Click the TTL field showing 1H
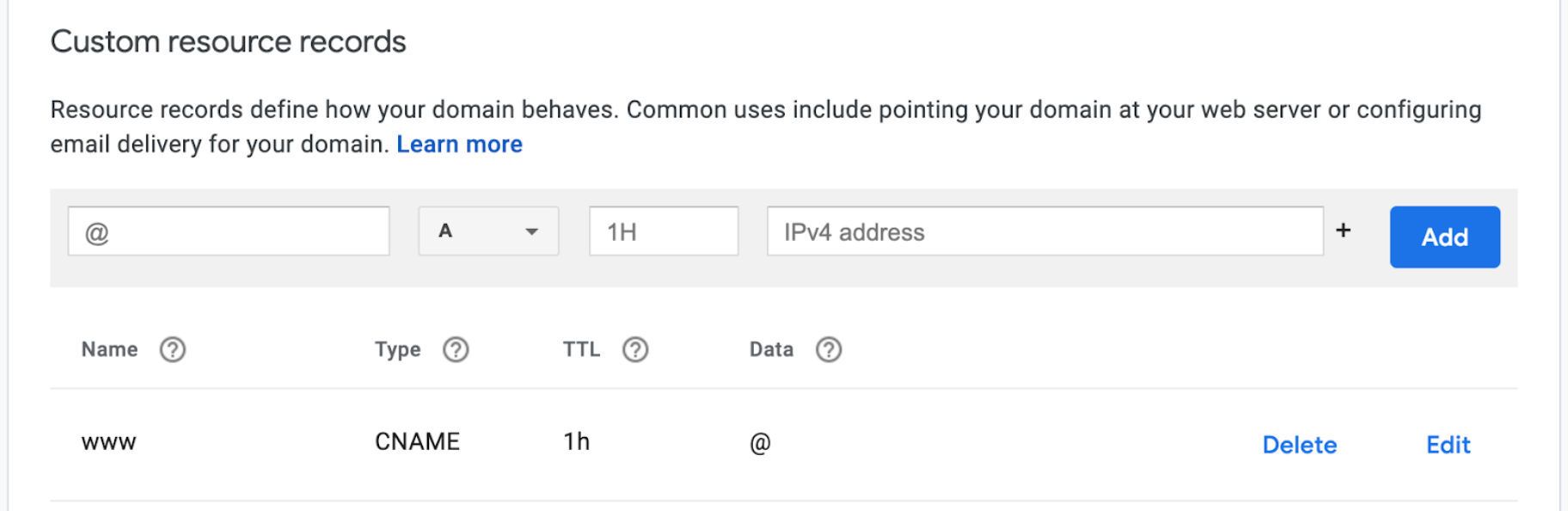 [x=663, y=231]
